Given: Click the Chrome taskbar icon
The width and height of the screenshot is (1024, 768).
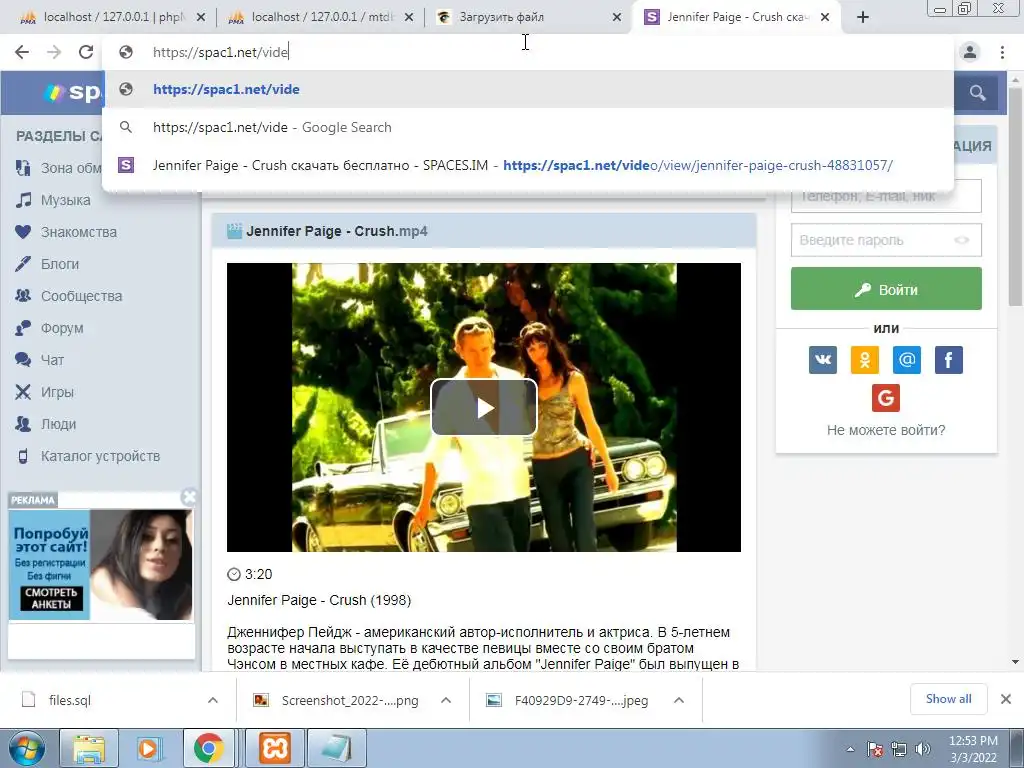Looking at the screenshot, I should point(208,748).
